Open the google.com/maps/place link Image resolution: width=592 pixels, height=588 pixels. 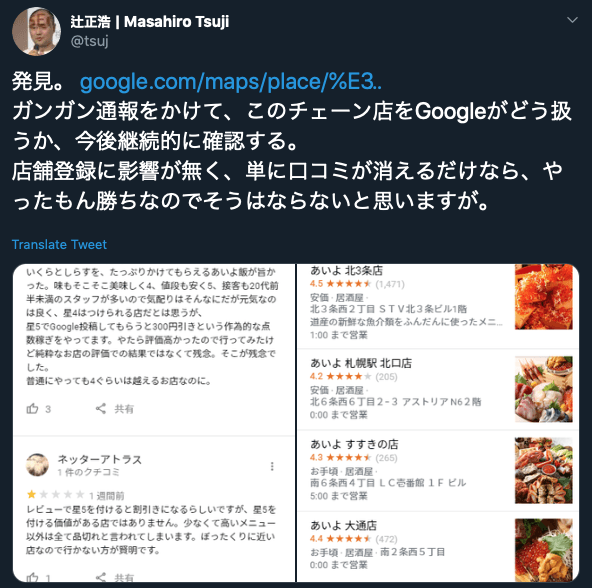tap(231, 81)
